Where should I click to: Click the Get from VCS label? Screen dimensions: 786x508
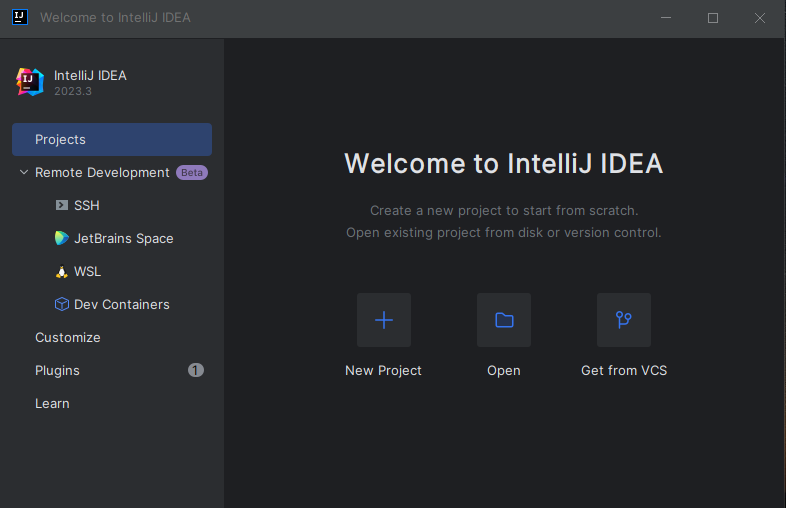coord(624,371)
